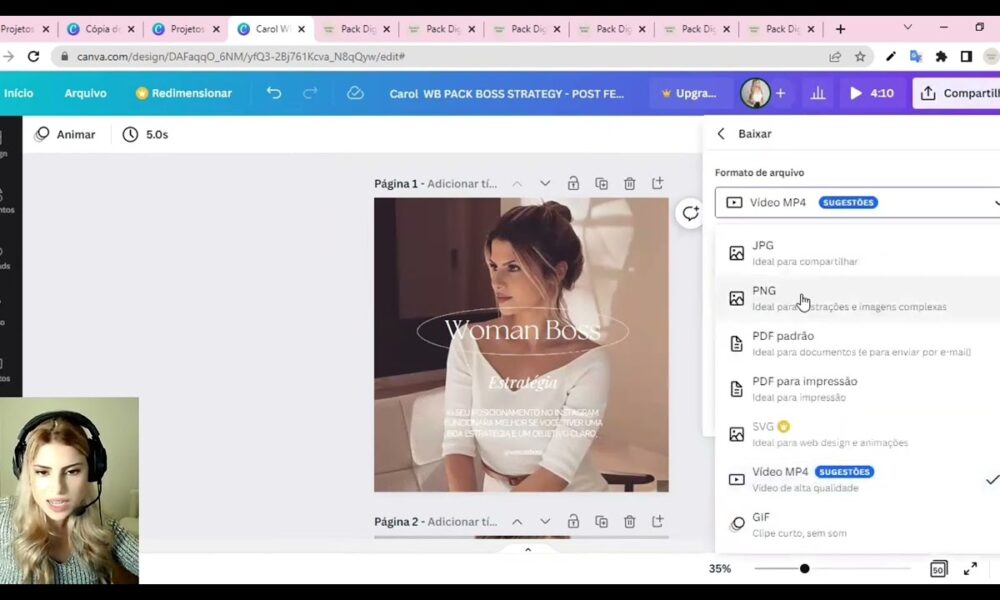Duplicate Página 1

[x=601, y=184]
